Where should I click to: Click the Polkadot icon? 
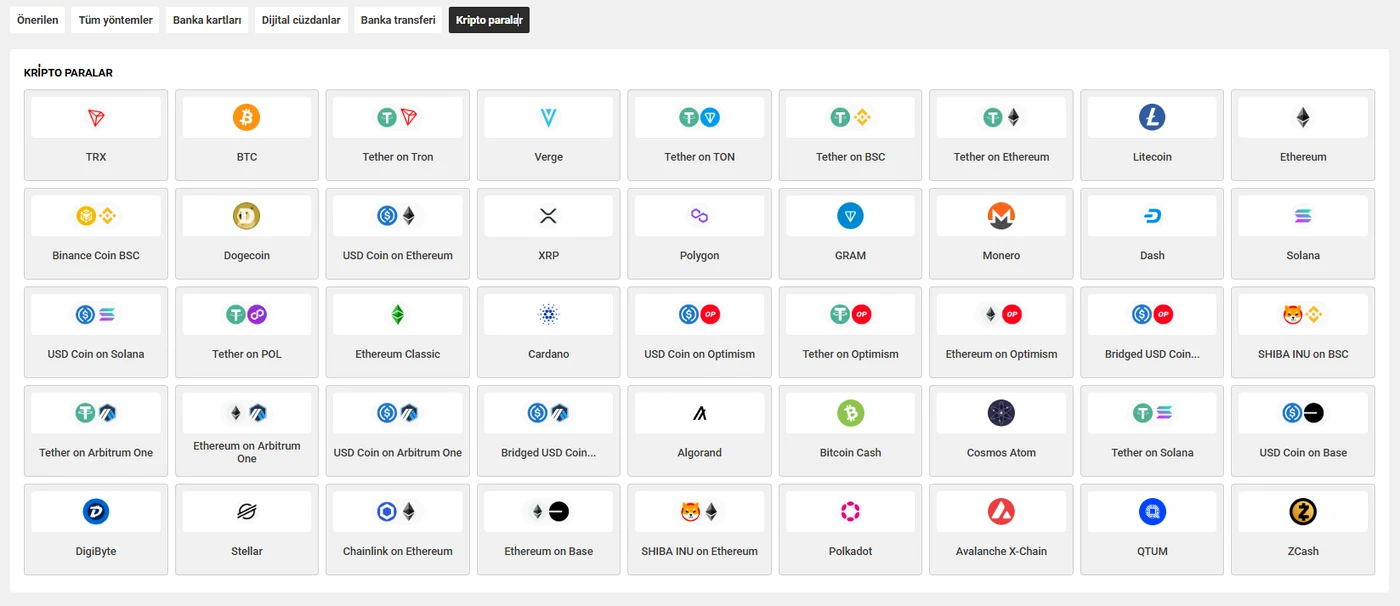(851, 512)
